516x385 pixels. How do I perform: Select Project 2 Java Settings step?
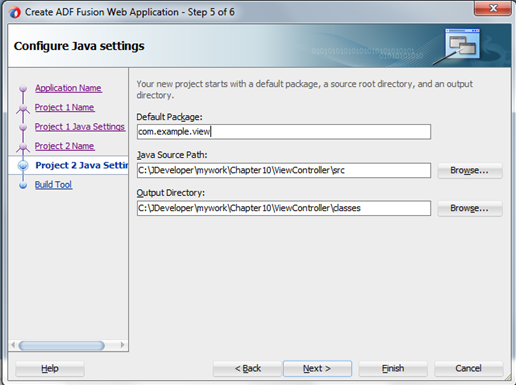[x=82, y=165]
